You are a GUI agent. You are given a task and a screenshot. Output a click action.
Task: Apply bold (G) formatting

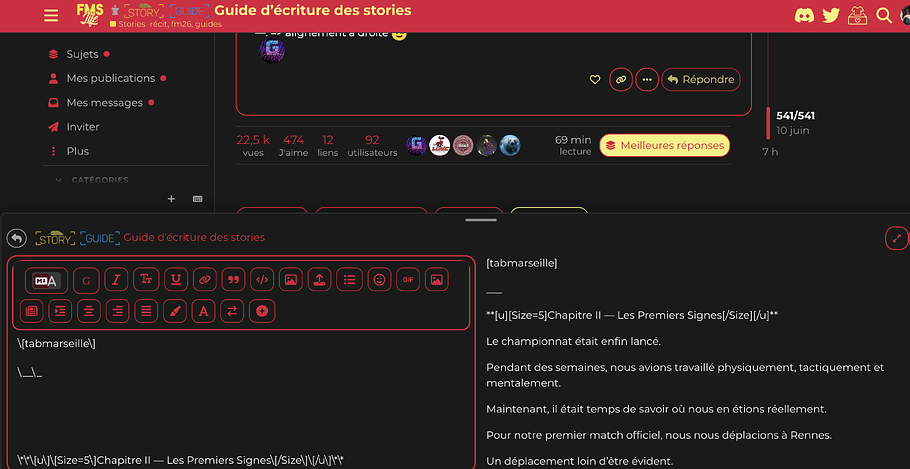coord(86,280)
